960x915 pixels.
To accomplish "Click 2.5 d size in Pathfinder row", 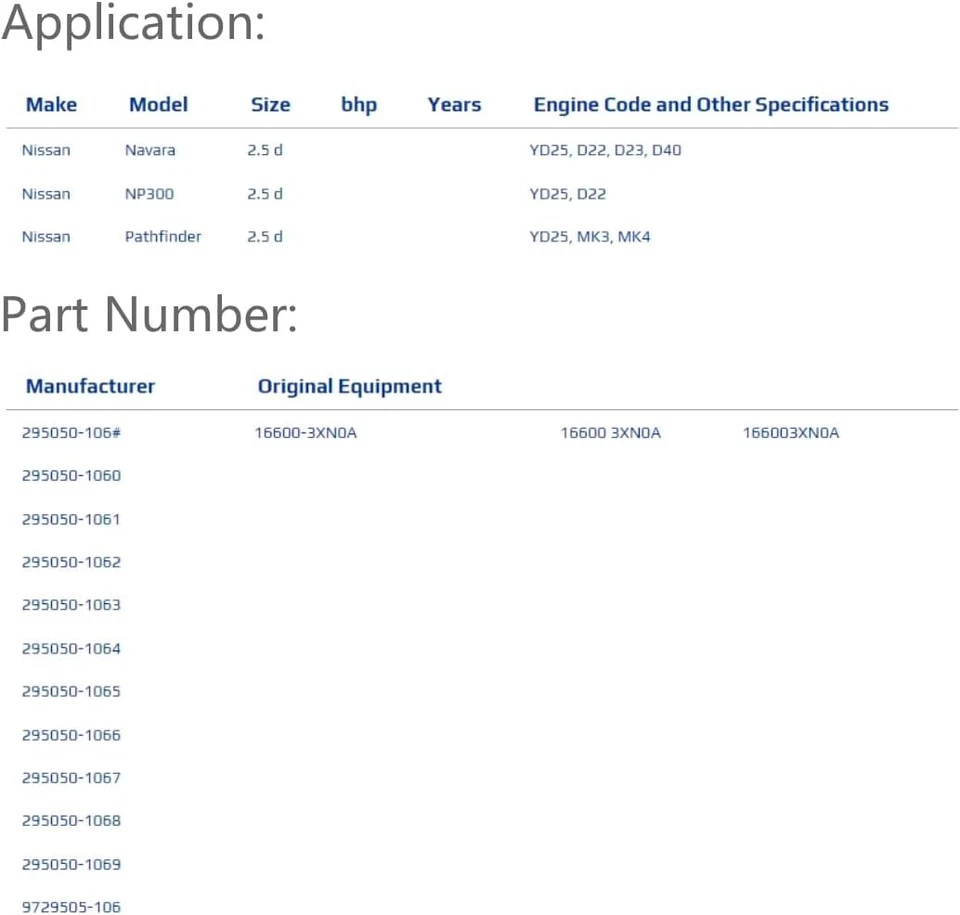I will (x=264, y=237).
